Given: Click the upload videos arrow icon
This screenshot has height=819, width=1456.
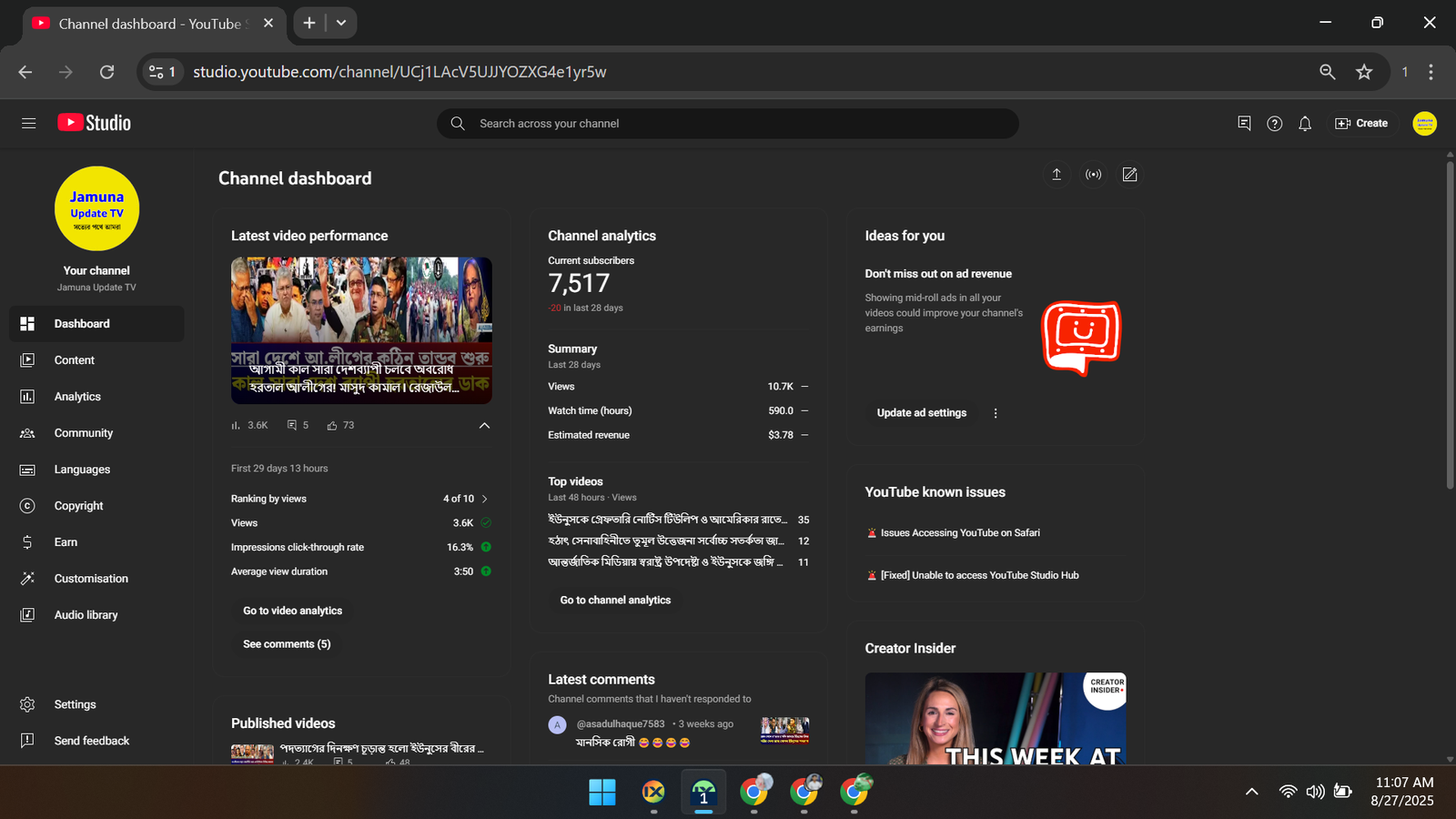Looking at the screenshot, I should tap(1057, 175).
